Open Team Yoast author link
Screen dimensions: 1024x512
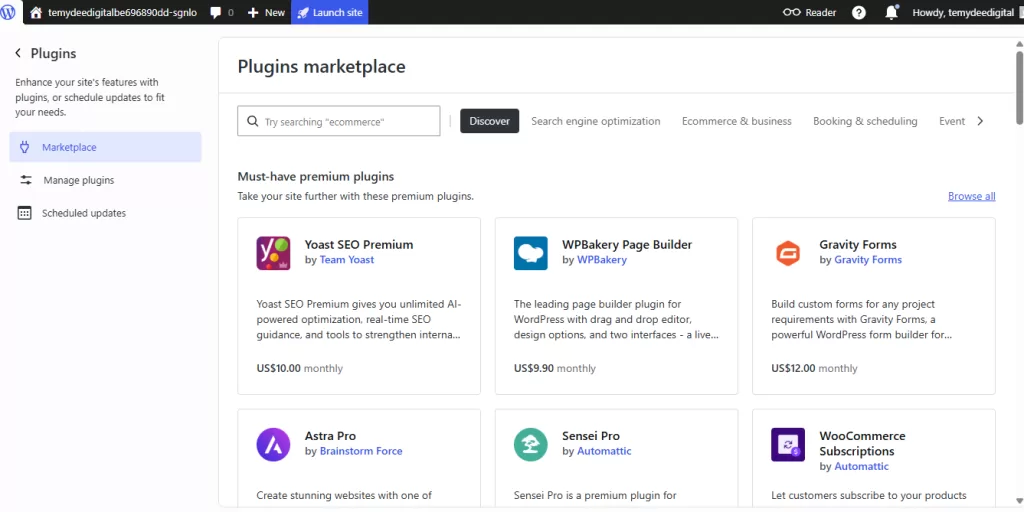[x=347, y=259]
